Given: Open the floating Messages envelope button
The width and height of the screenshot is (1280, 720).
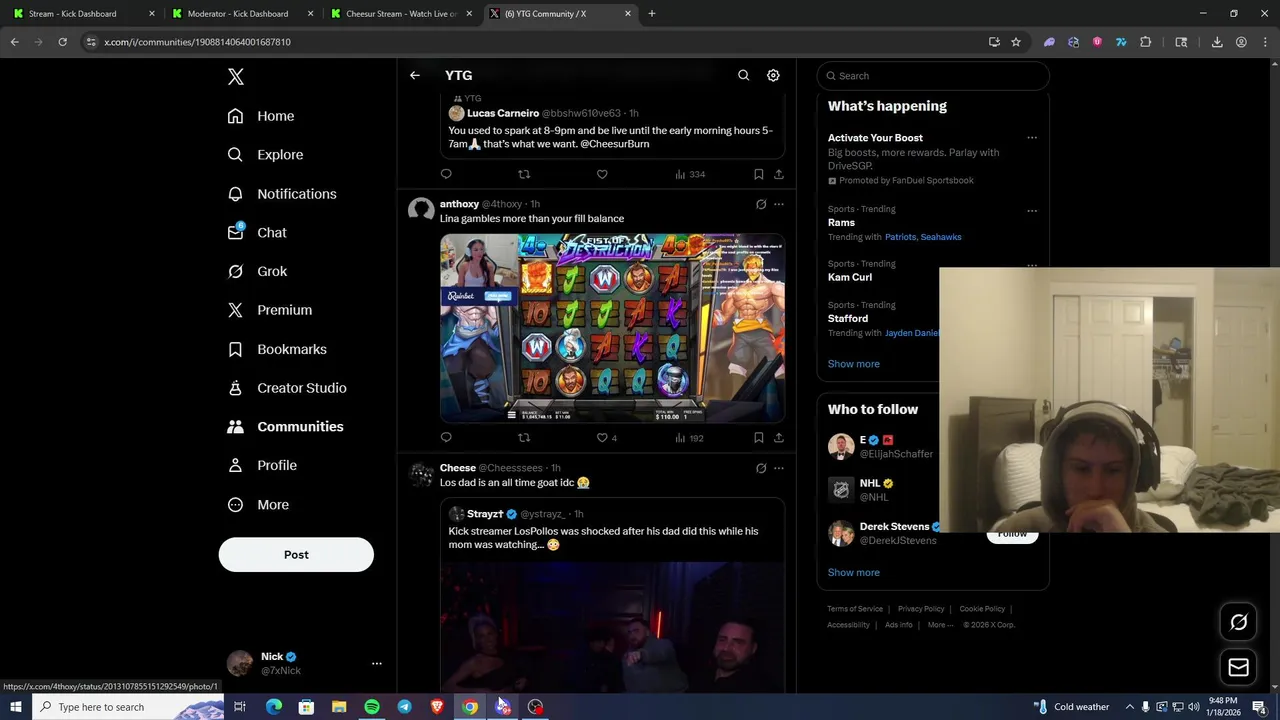Looking at the screenshot, I should 1239,667.
